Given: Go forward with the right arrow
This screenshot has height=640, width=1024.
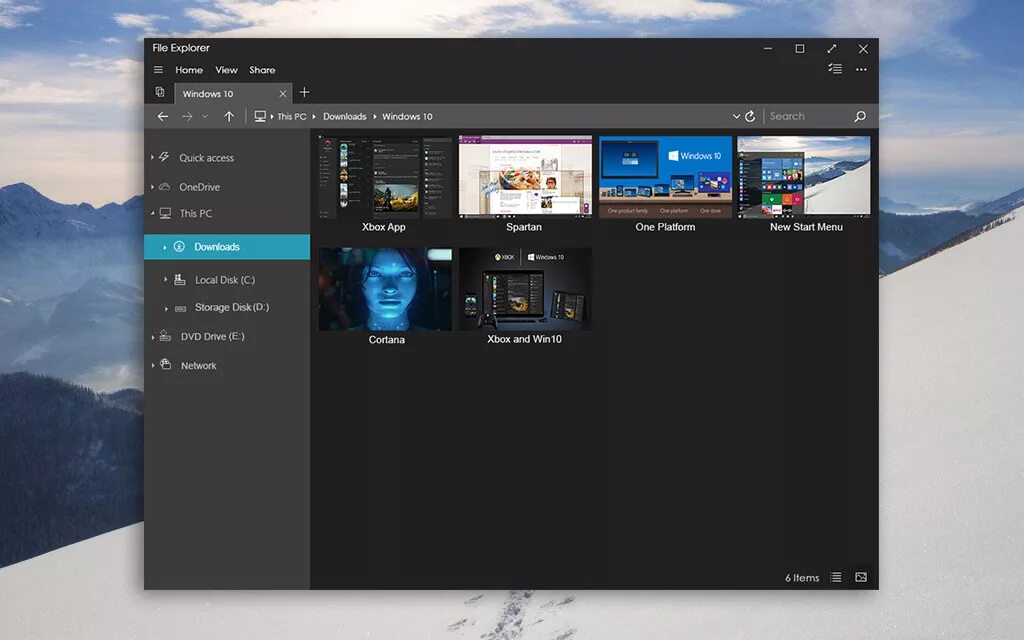Looking at the screenshot, I should pos(187,116).
